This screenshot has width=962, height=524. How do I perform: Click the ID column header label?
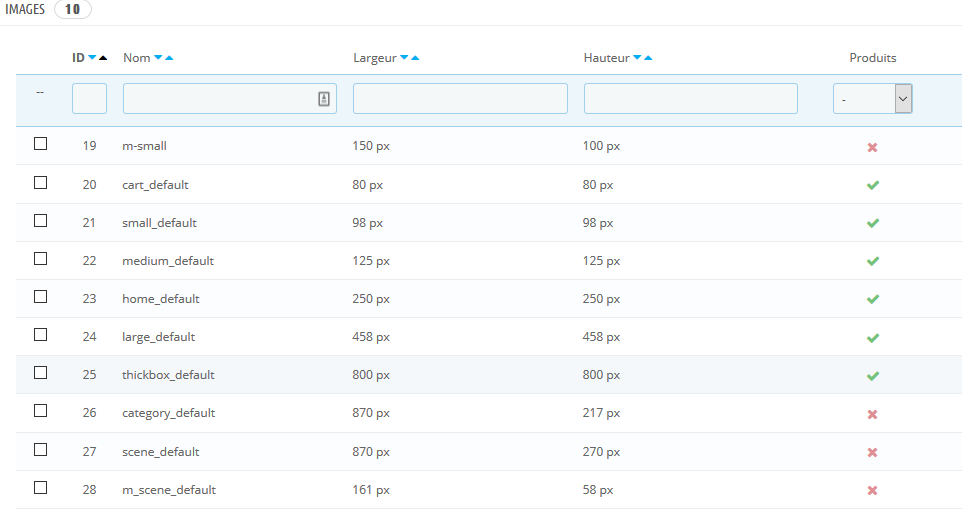[x=78, y=58]
